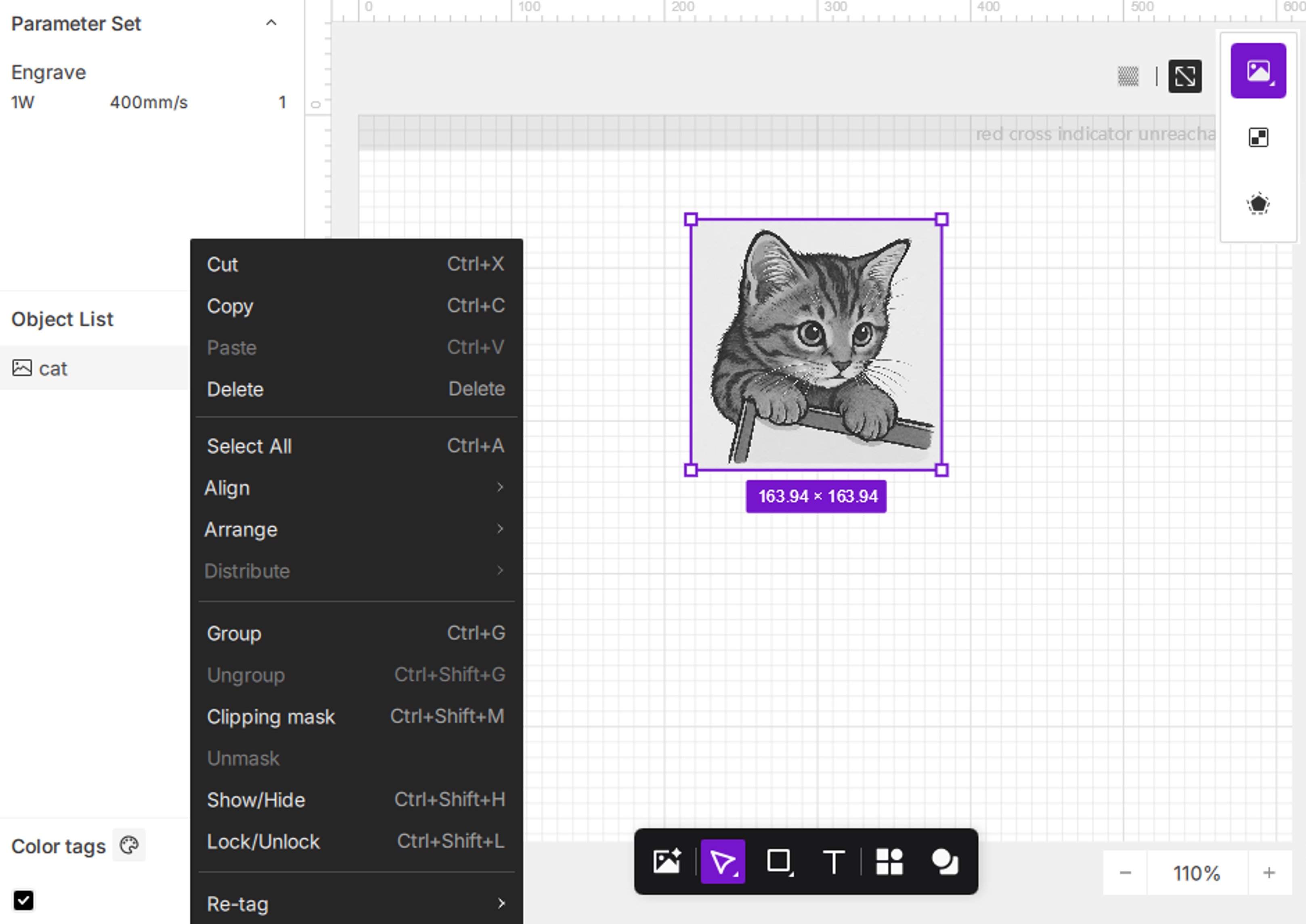Image resolution: width=1306 pixels, height=924 pixels.
Task: Click the pentagon outline trace icon
Action: click(x=1258, y=204)
